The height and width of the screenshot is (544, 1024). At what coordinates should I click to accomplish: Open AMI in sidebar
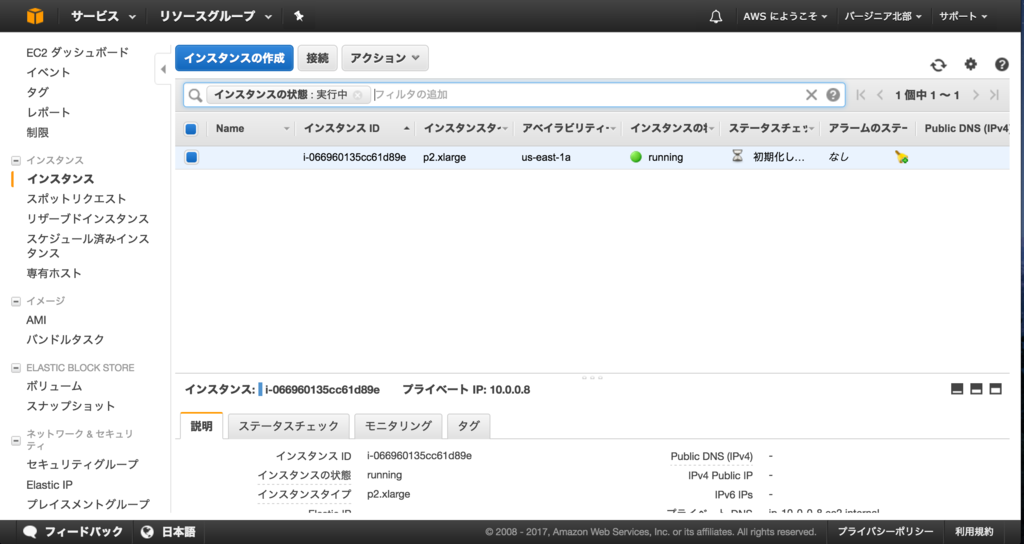pyautogui.click(x=37, y=320)
